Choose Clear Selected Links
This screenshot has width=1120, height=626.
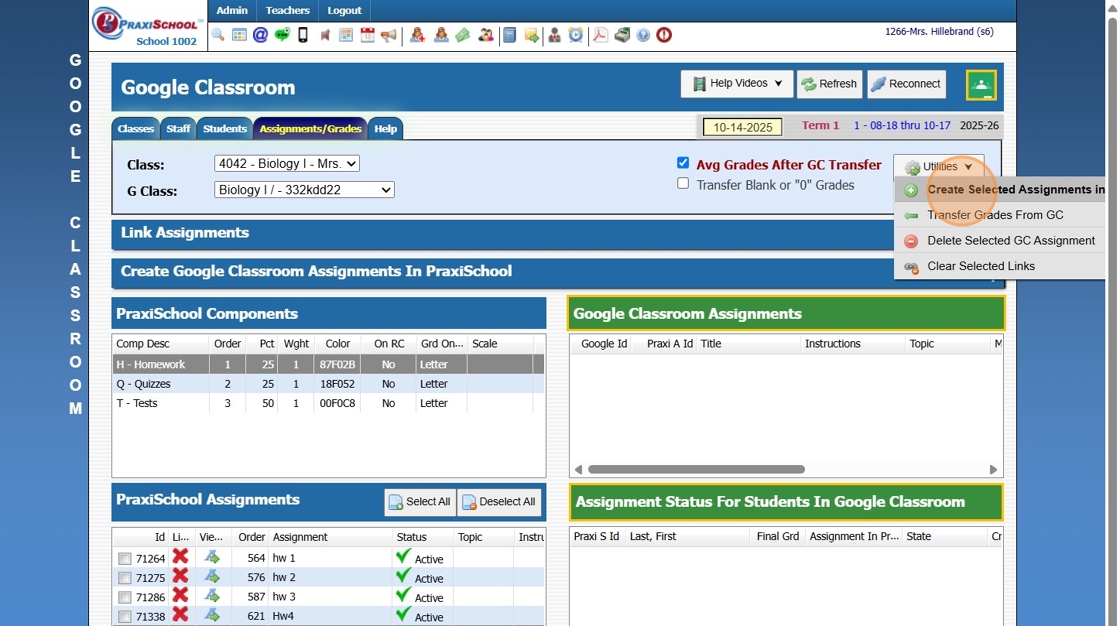point(1000,266)
